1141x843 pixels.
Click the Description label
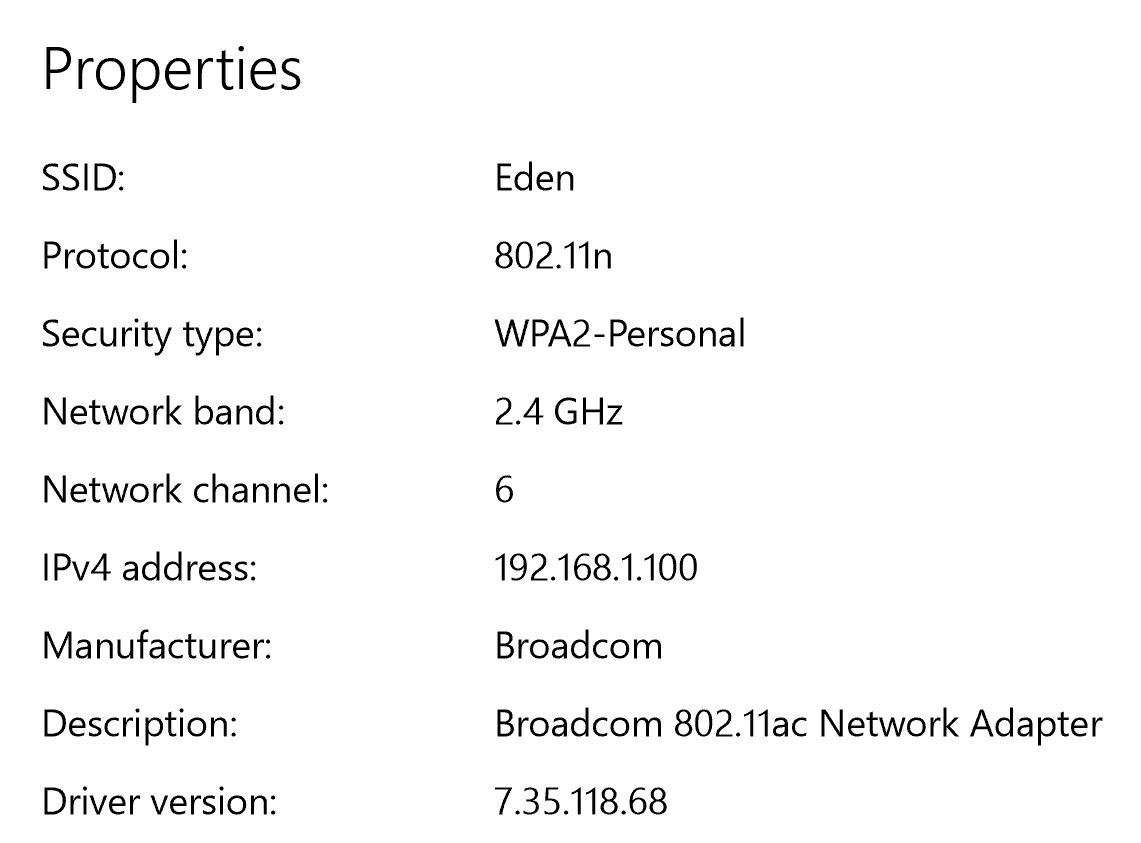[140, 724]
